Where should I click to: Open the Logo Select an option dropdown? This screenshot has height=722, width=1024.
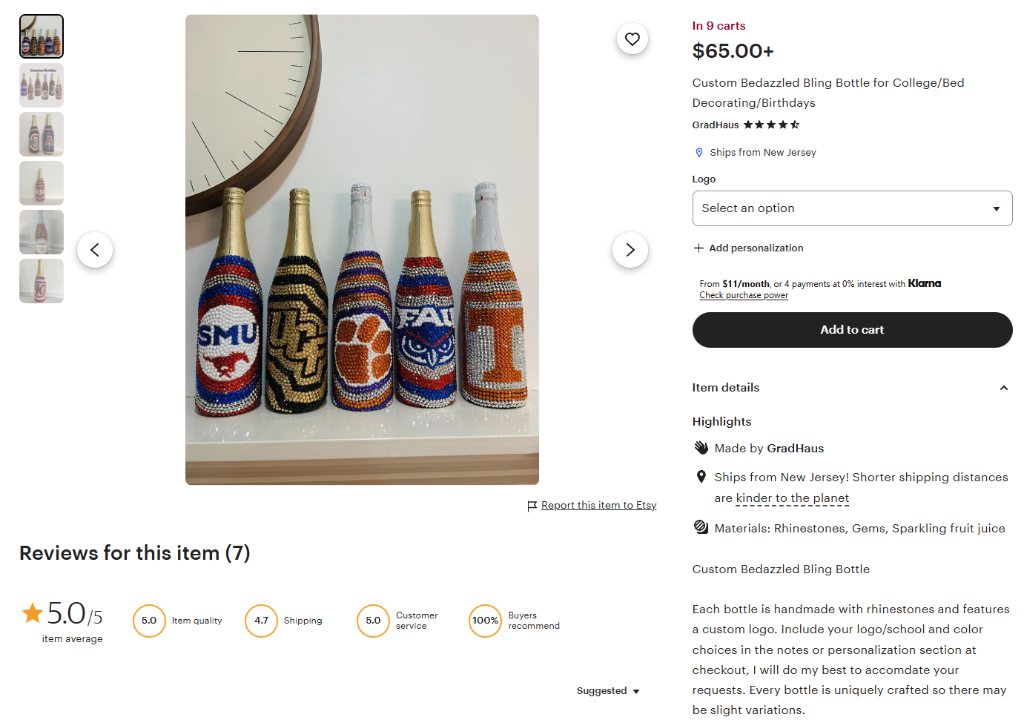[x=852, y=208]
